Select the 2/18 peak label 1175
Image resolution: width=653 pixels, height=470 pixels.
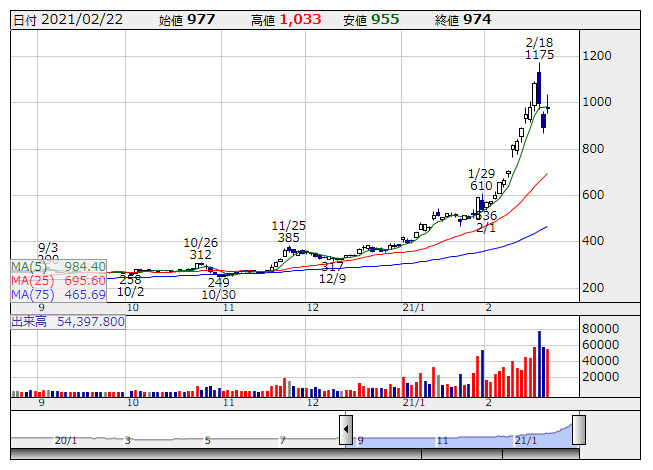[x=539, y=56]
